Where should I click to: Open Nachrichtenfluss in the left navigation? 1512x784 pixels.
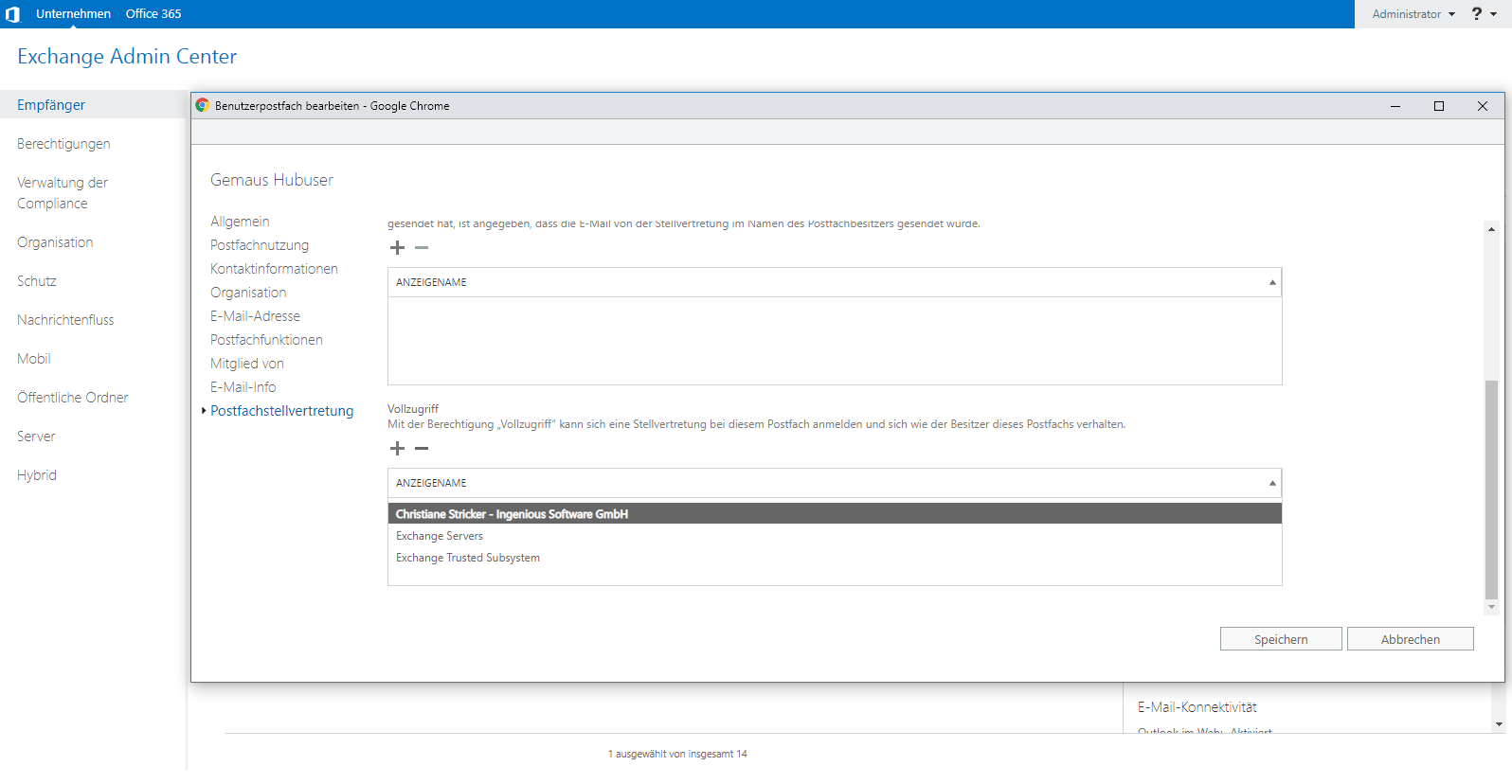(65, 320)
